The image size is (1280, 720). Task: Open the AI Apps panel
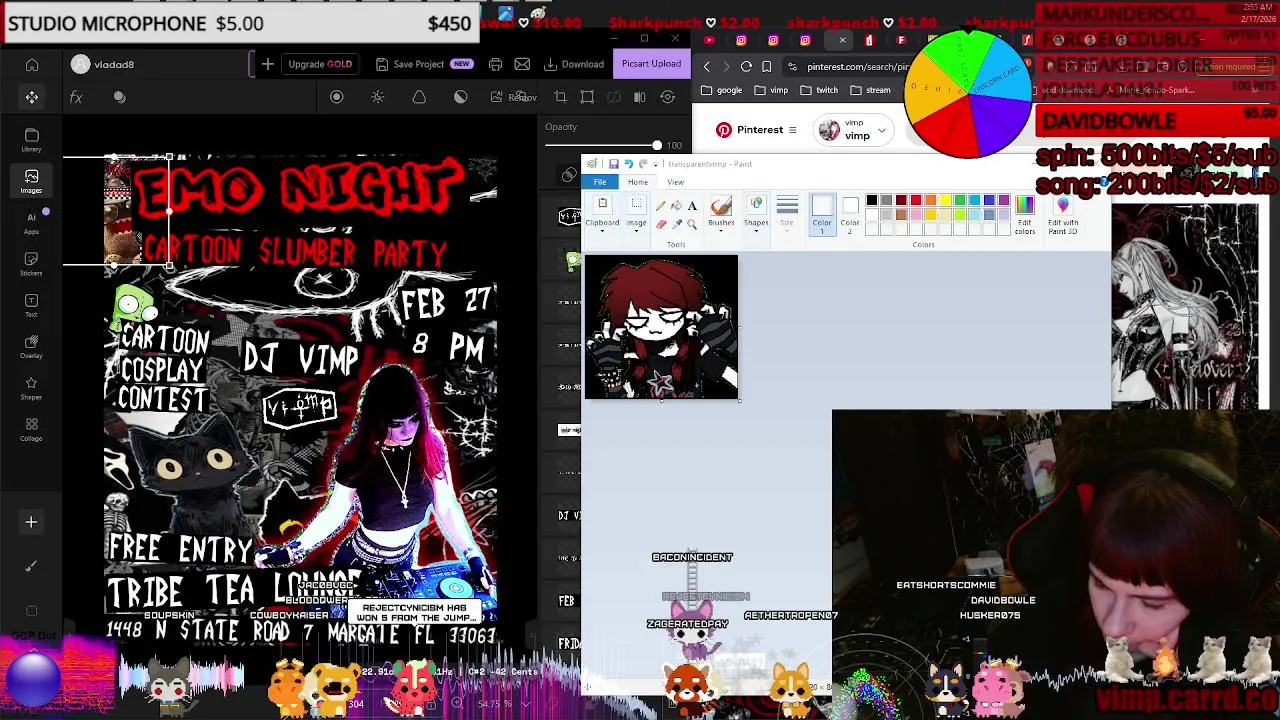31,223
